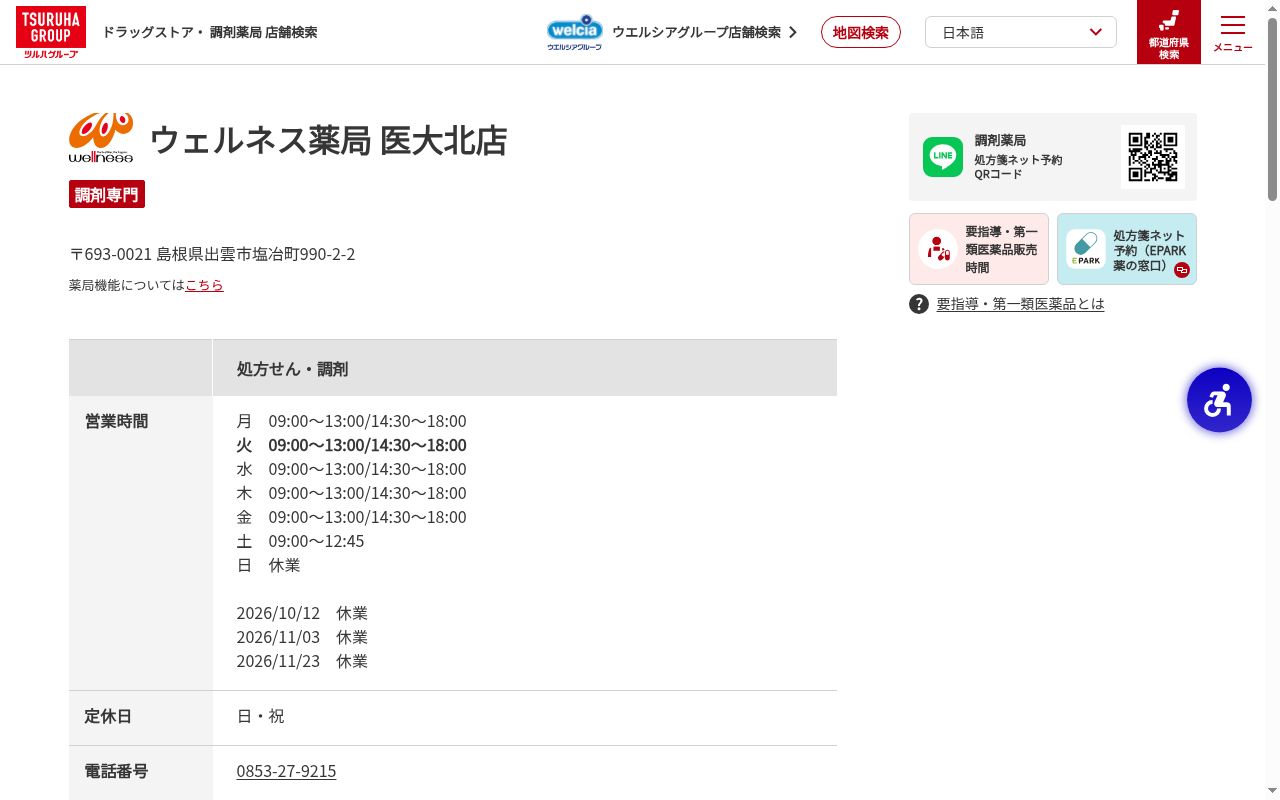Image resolution: width=1280 pixels, height=800 pixels.
Task: Select the address 〒693-0021 島根県出雲市塩冶町990-2-2
Action: coord(212,254)
